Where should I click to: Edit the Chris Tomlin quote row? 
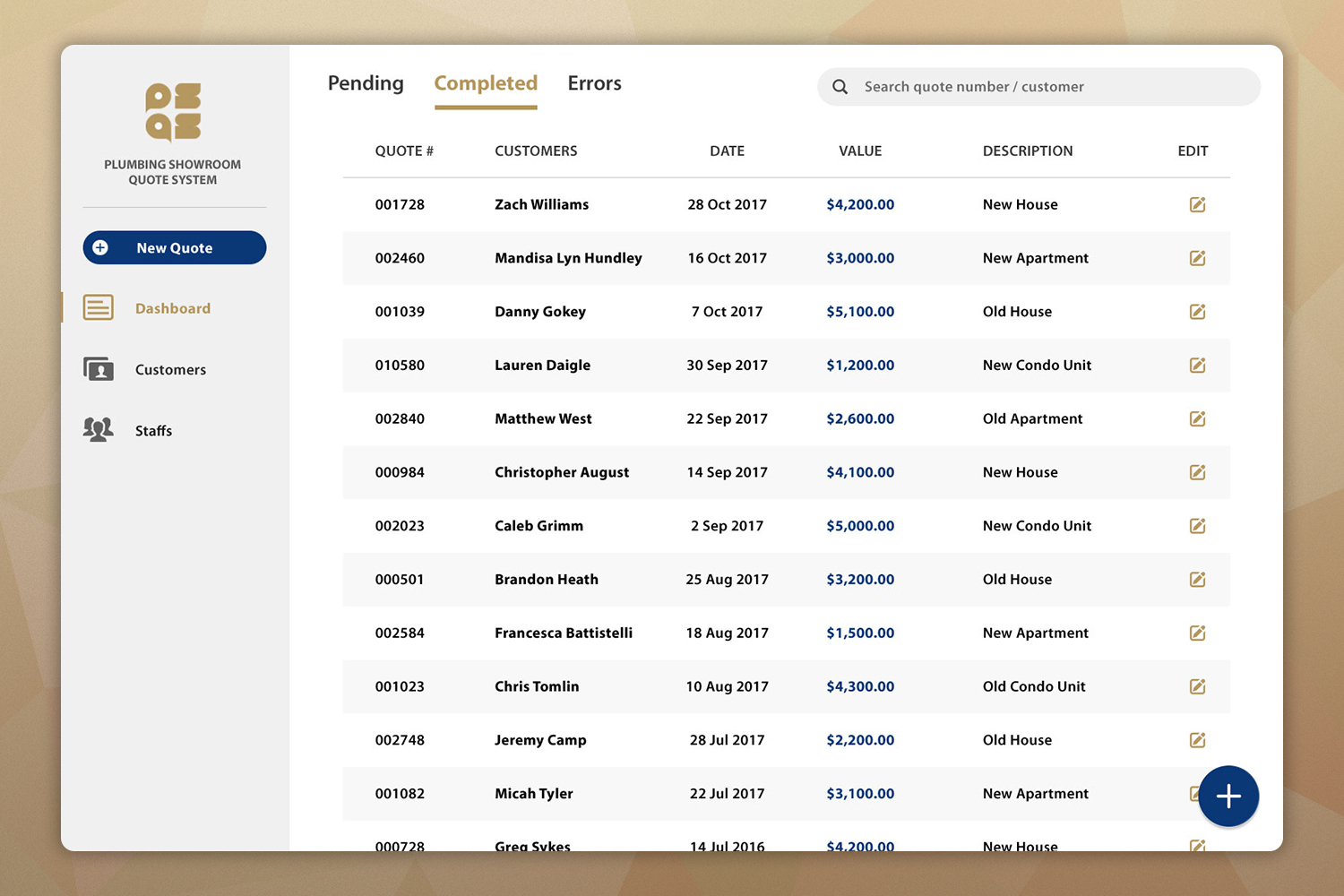(x=1197, y=687)
